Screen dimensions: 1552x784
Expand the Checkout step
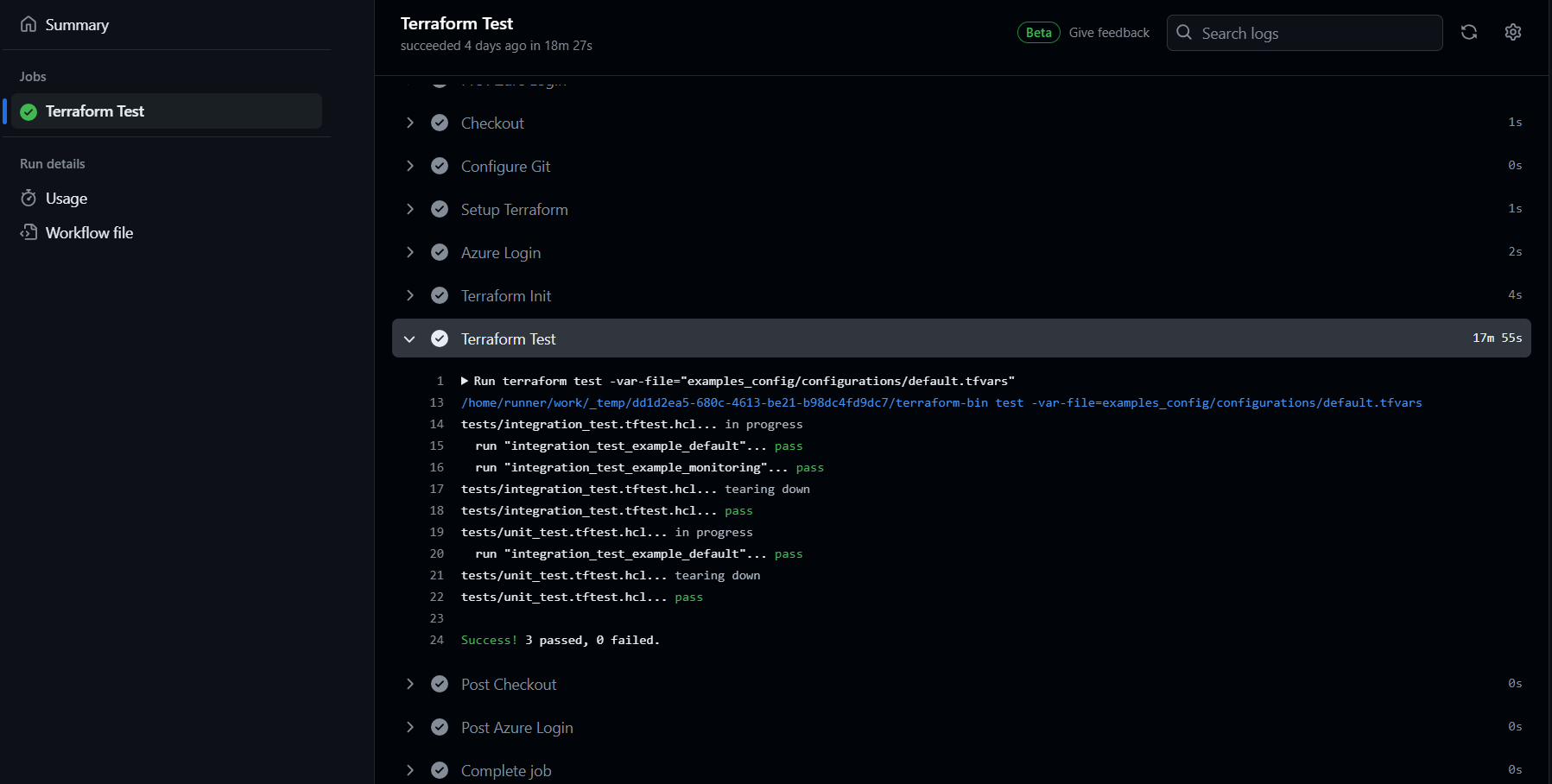pyautogui.click(x=410, y=123)
